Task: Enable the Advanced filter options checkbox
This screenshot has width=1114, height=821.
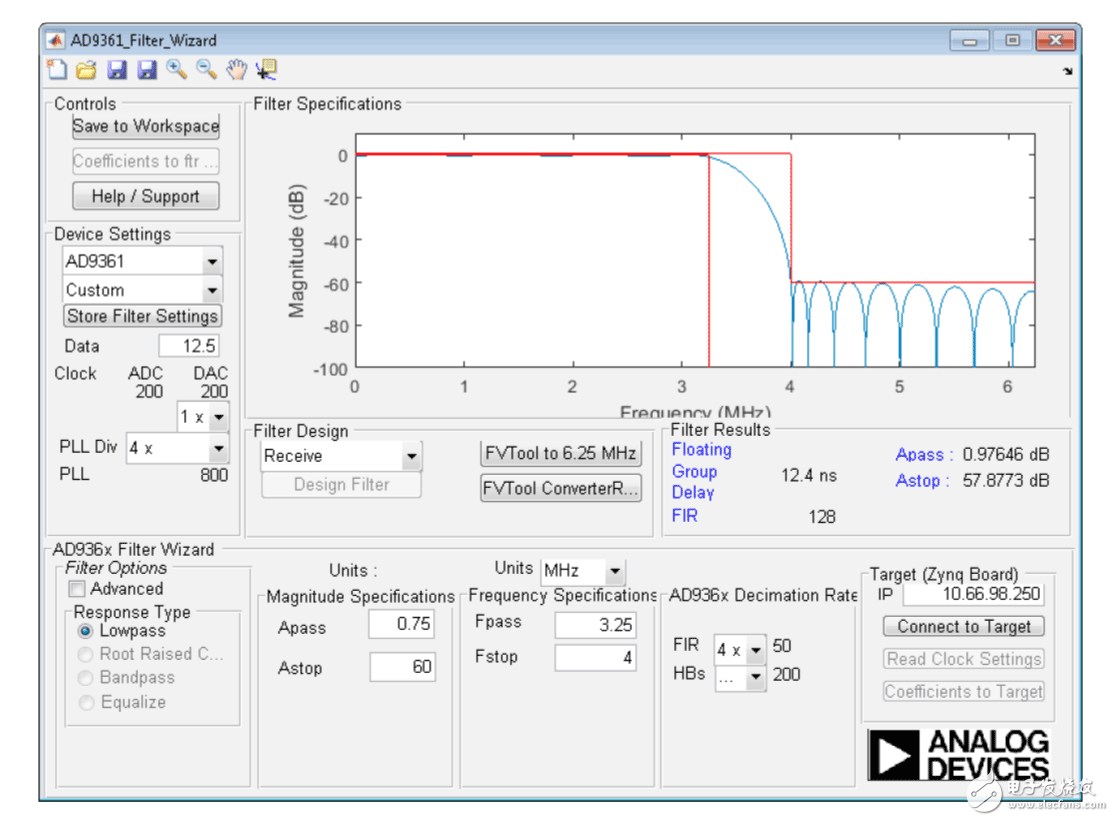Action: click(x=77, y=589)
